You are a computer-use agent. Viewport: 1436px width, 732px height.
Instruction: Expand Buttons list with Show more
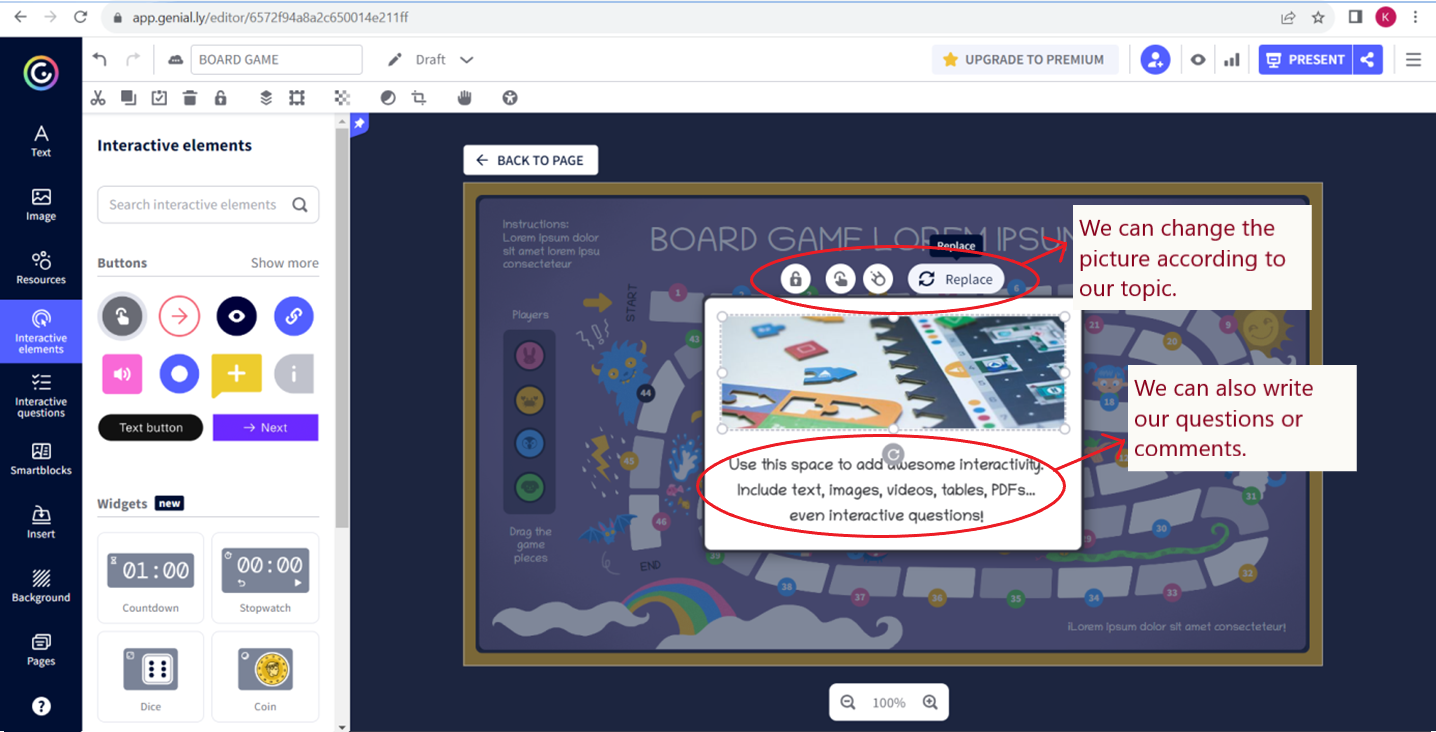284,263
